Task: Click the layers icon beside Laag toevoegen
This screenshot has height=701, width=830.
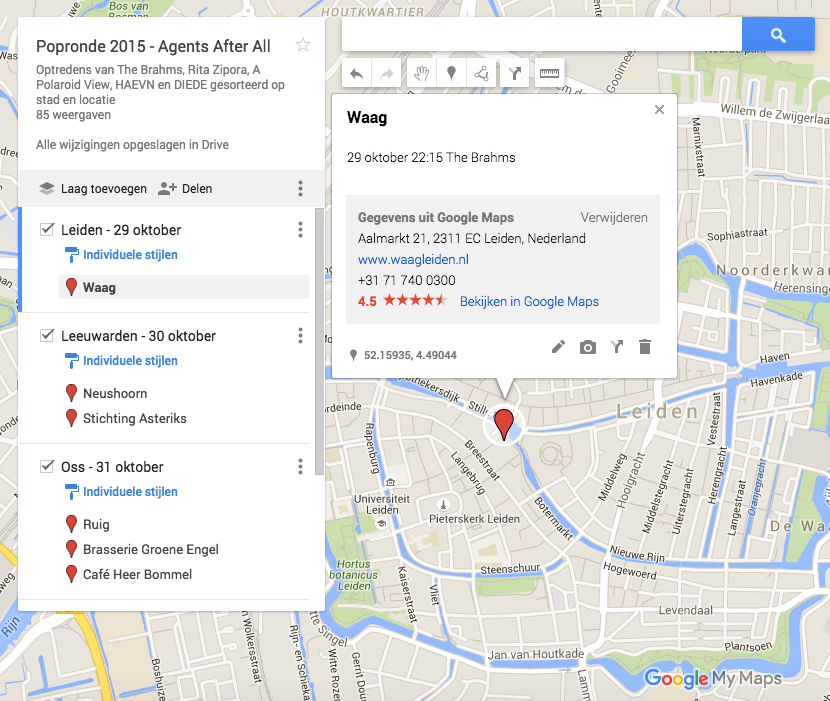Action: pos(47,188)
